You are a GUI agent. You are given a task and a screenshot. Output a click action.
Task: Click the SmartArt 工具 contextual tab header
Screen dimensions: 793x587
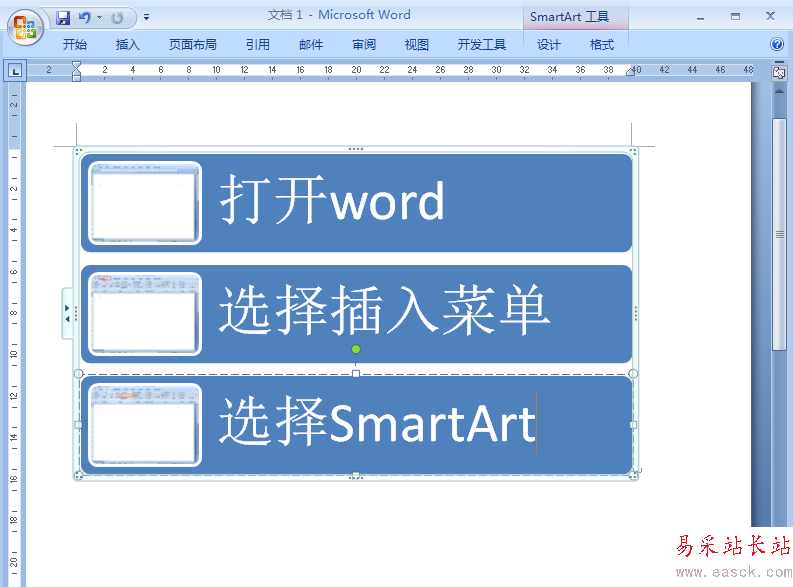click(x=569, y=17)
